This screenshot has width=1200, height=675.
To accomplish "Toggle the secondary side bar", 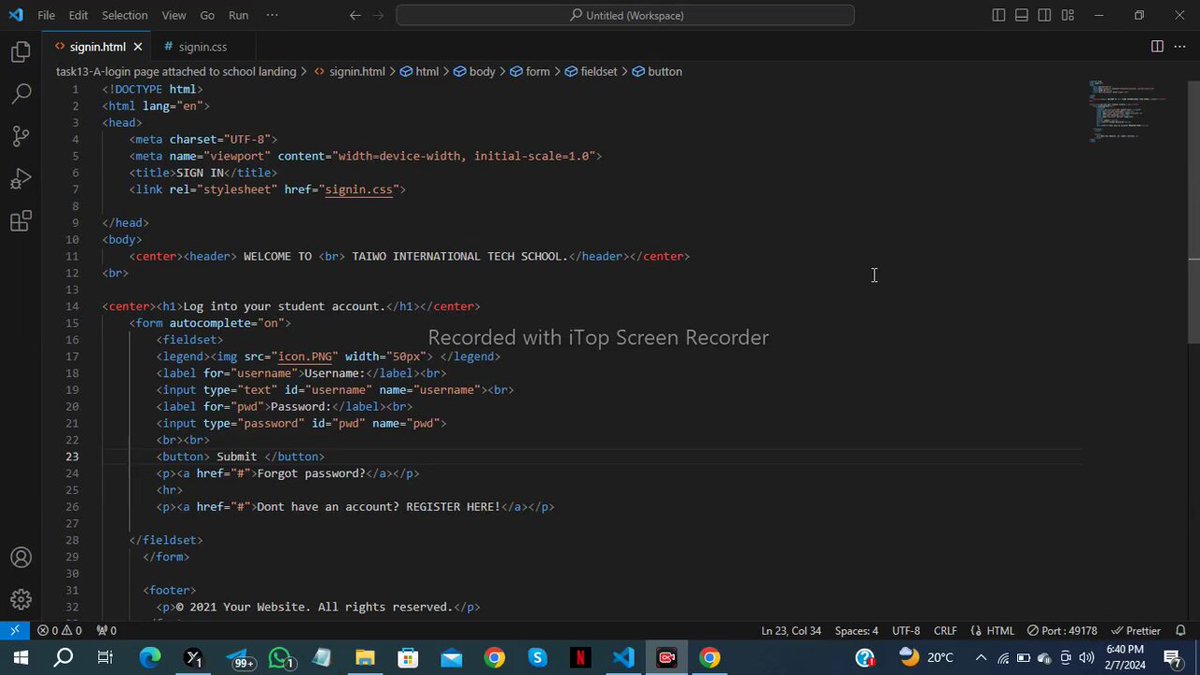I will pos(1045,15).
